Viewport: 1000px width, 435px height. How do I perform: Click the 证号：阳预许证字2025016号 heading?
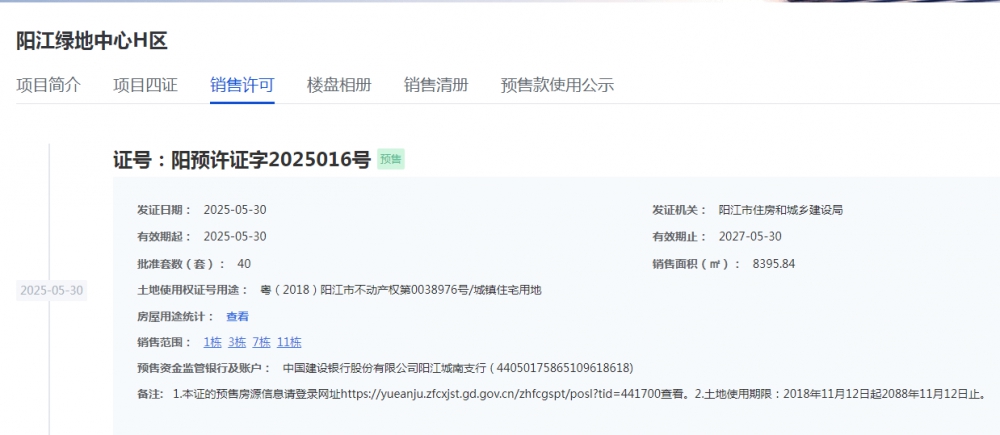[x=242, y=159]
